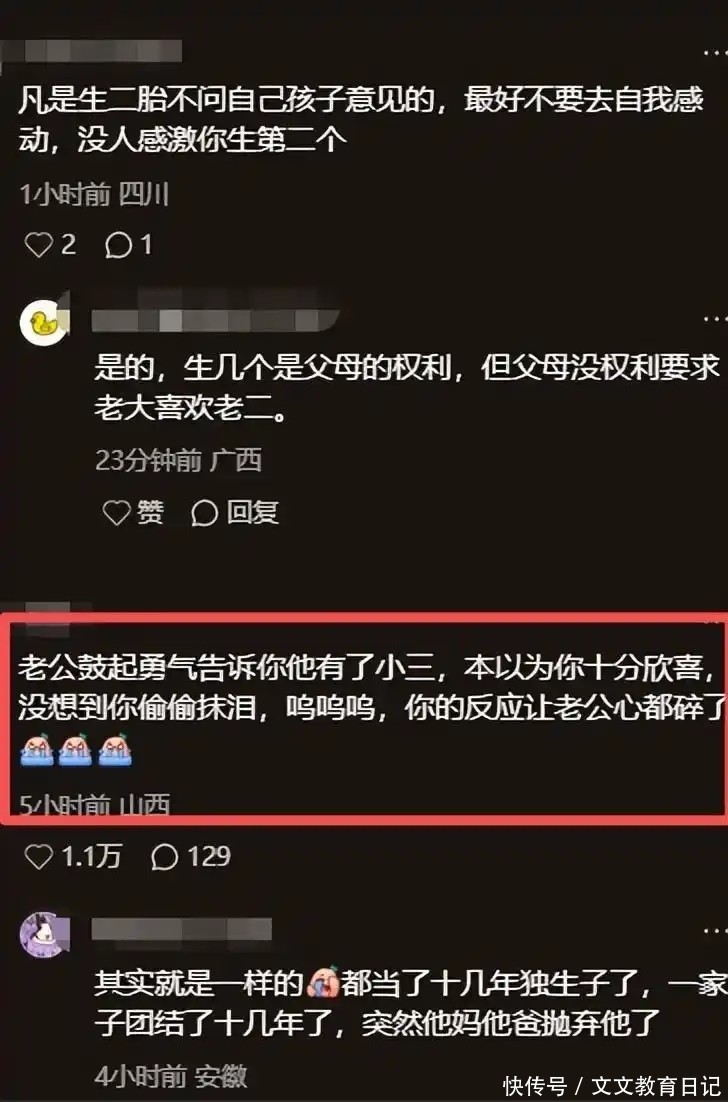Open more options for purple avatar reply
The image size is (728, 1102).
(715, 930)
